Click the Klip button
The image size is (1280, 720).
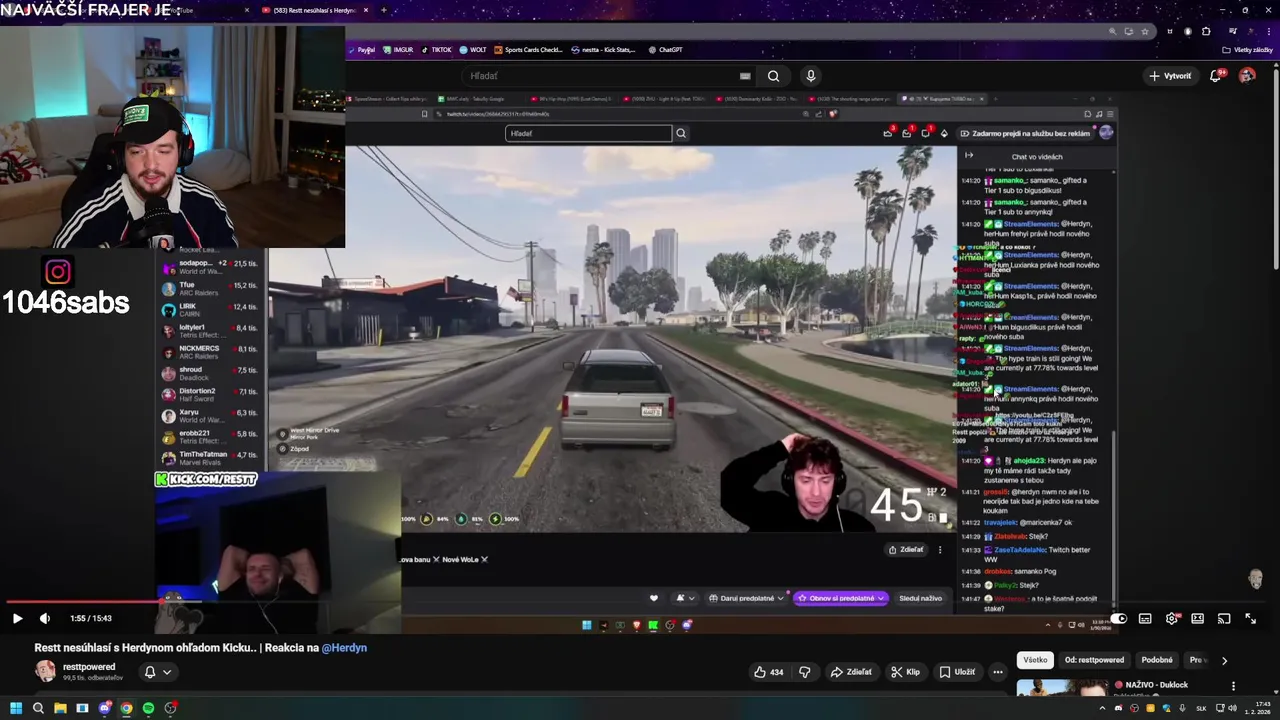click(905, 672)
